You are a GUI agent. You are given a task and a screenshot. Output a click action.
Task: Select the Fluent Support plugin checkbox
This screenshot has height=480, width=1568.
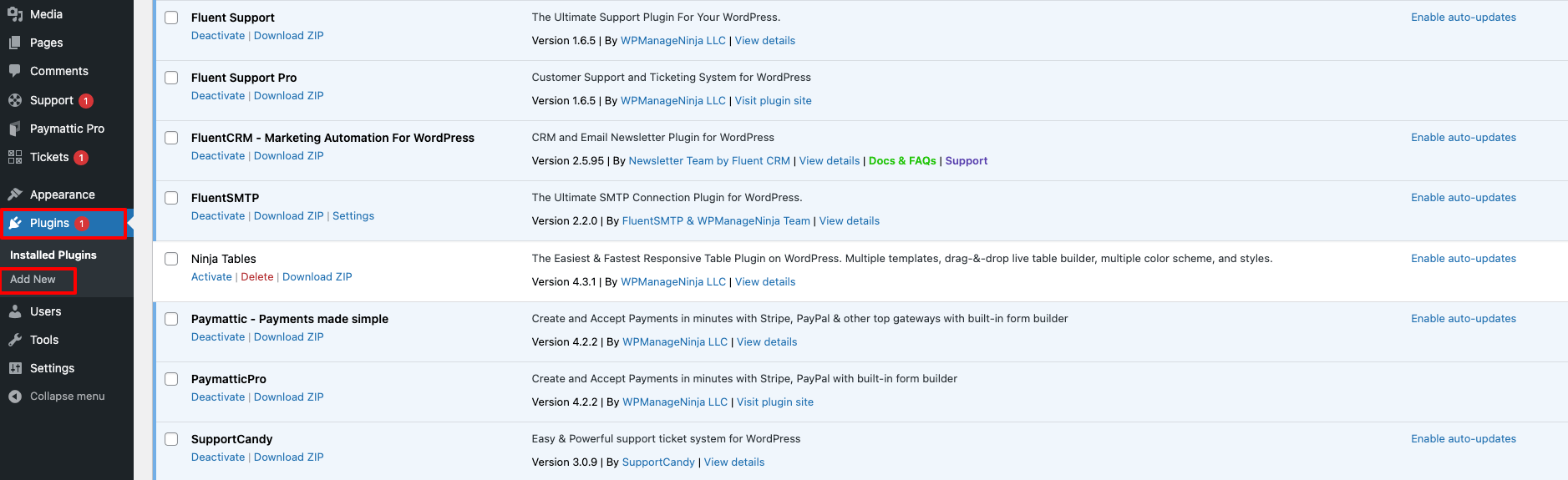coord(171,18)
